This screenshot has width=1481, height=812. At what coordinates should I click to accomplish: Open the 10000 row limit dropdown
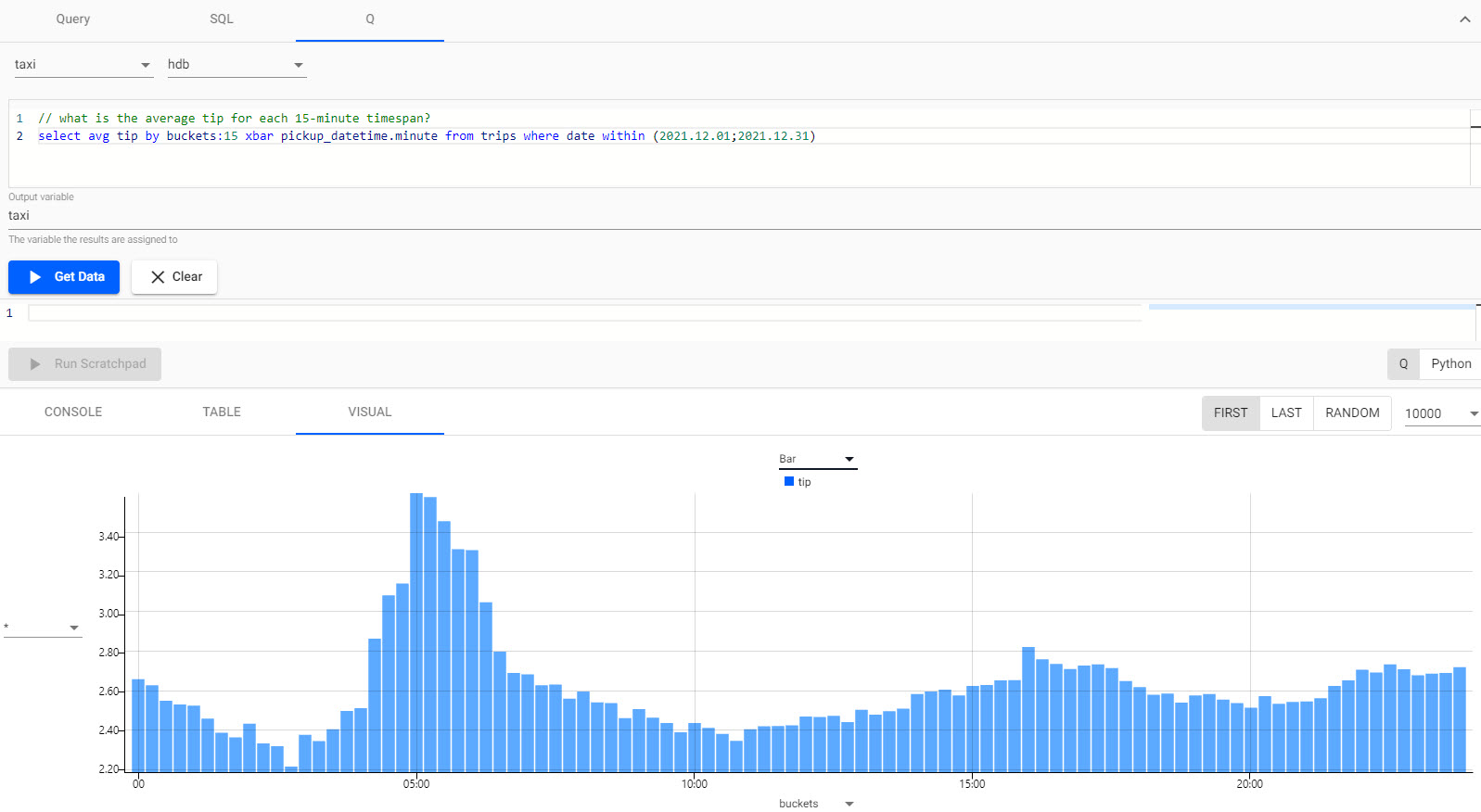(x=1441, y=414)
